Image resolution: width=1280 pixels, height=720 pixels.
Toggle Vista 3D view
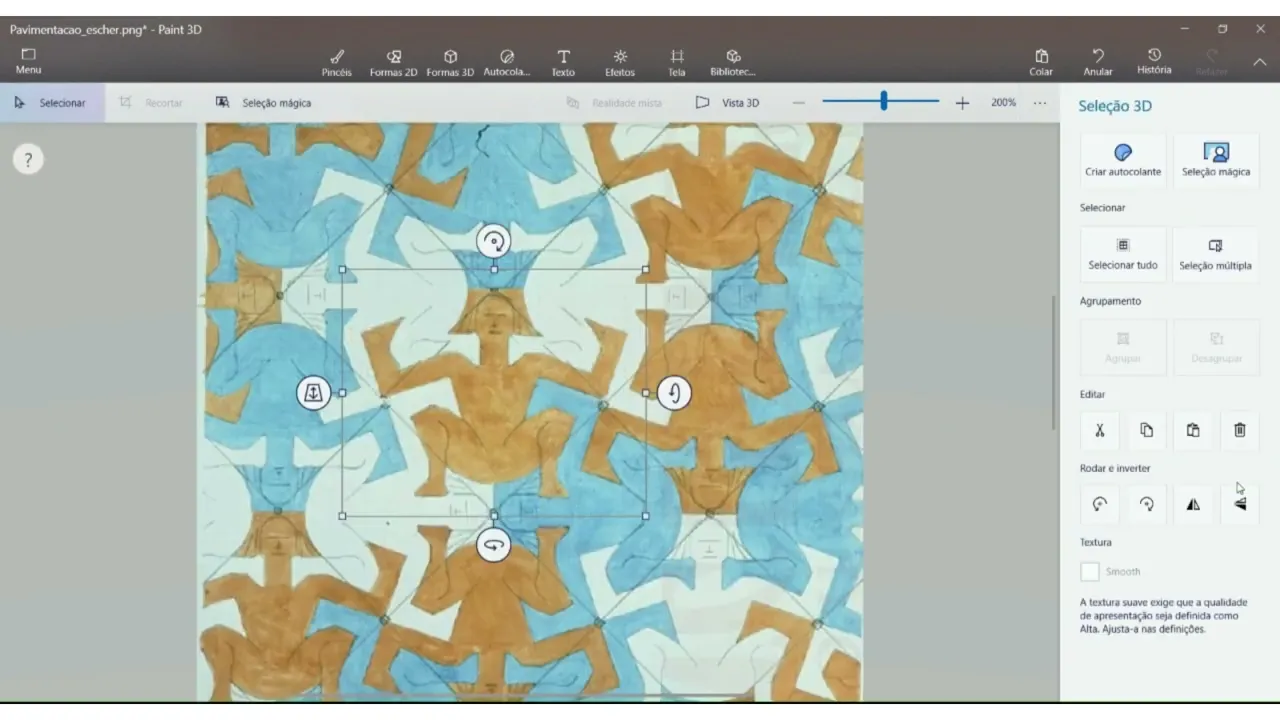pyautogui.click(x=728, y=102)
